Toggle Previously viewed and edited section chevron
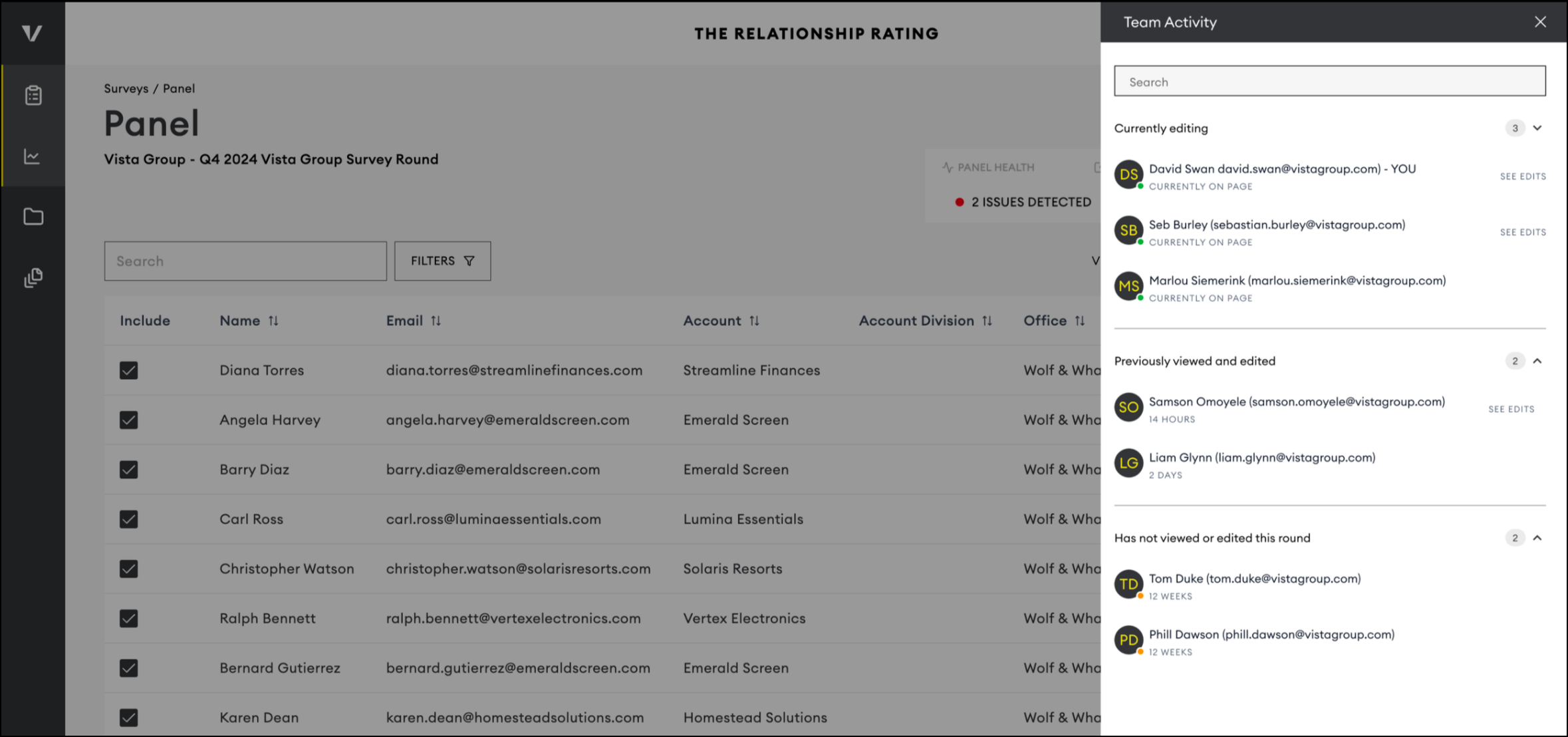This screenshot has width=1568, height=737. point(1537,361)
